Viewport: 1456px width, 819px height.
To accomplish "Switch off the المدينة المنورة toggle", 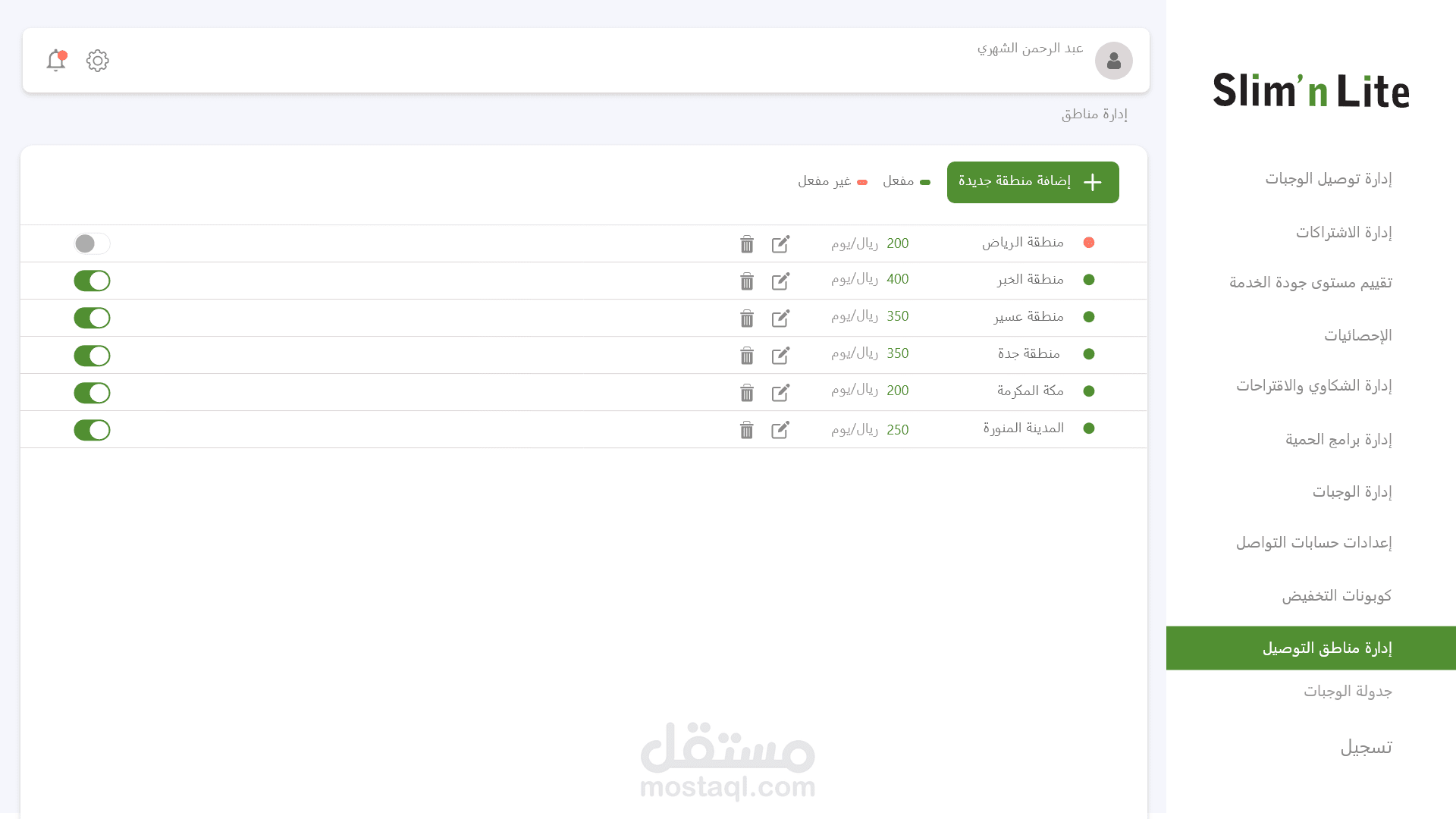I will tap(92, 430).
